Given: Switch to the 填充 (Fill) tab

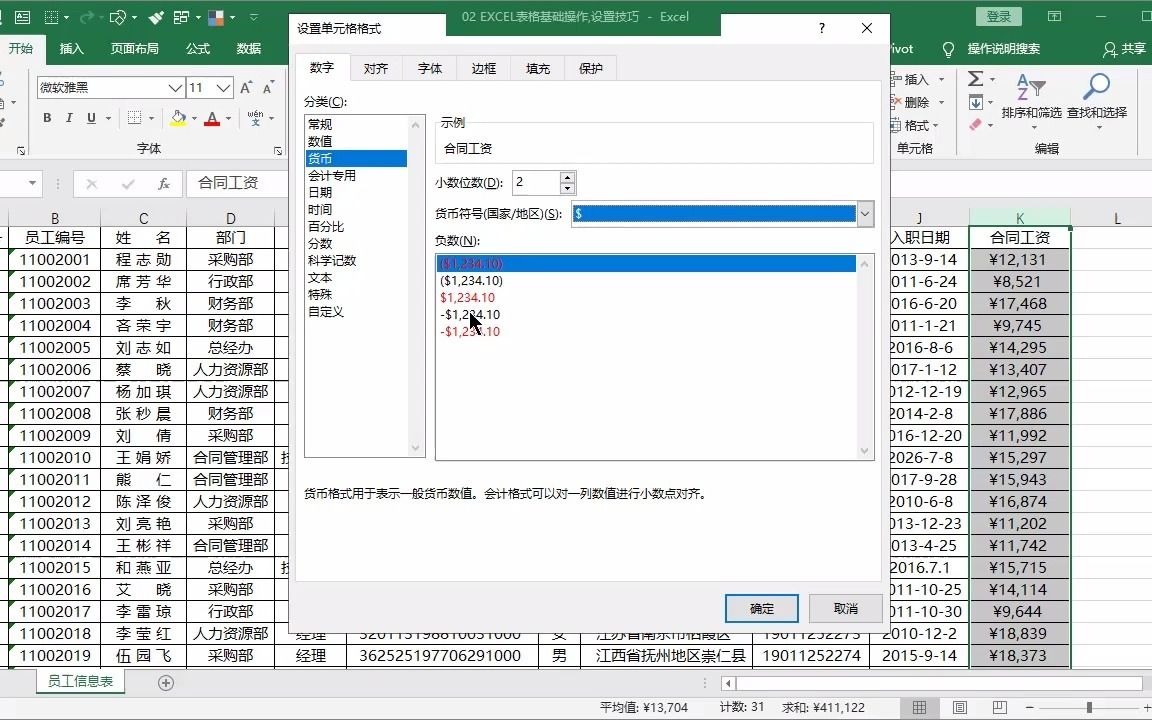Looking at the screenshot, I should [x=538, y=68].
